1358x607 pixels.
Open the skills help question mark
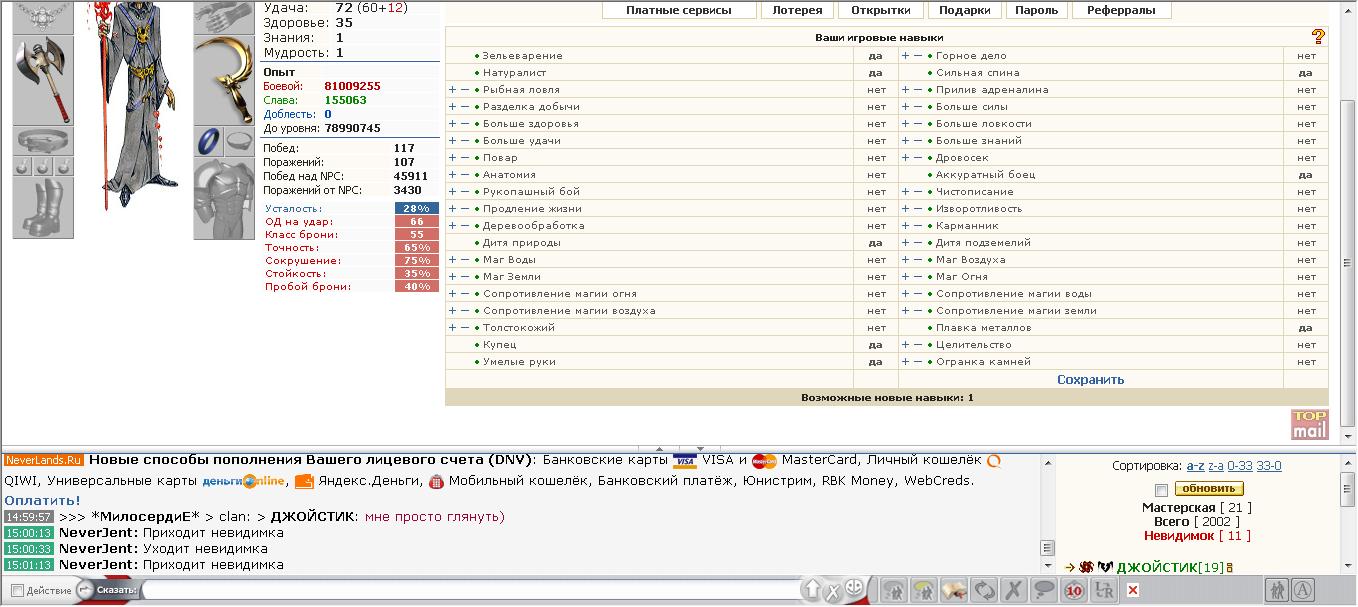(x=1318, y=37)
